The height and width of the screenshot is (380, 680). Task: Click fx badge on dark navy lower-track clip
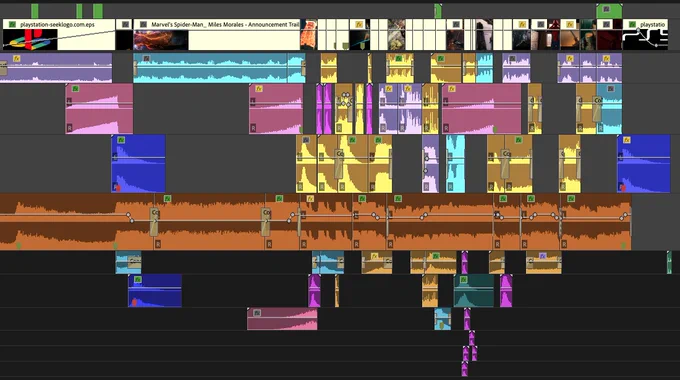pyautogui.click(x=137, y=280)
